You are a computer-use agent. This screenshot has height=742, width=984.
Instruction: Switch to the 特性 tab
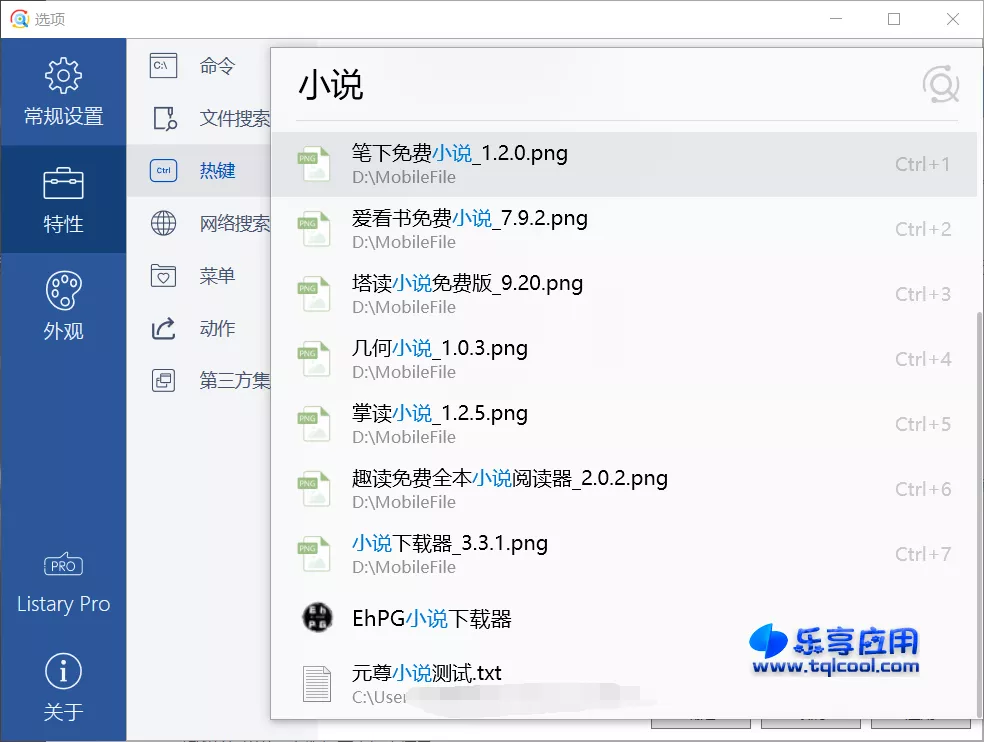click(x=63, y=198)
